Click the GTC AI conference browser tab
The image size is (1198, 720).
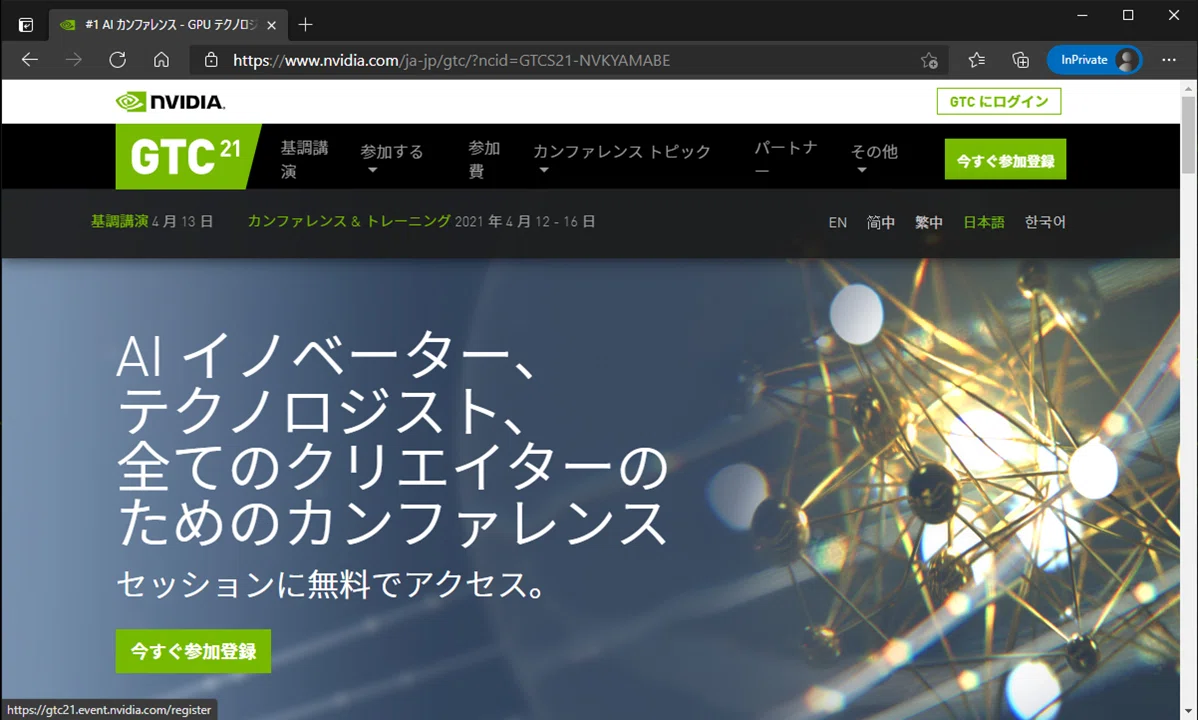[169, 25]
